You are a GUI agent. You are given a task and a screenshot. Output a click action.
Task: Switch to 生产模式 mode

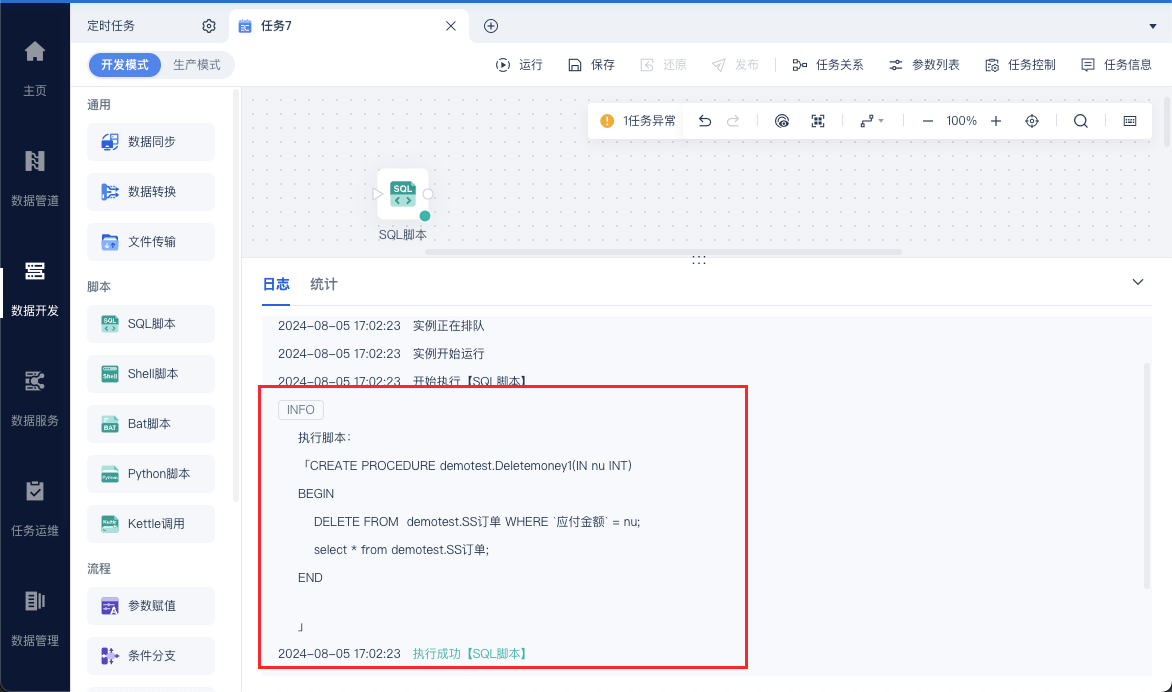tap(197, 65)
